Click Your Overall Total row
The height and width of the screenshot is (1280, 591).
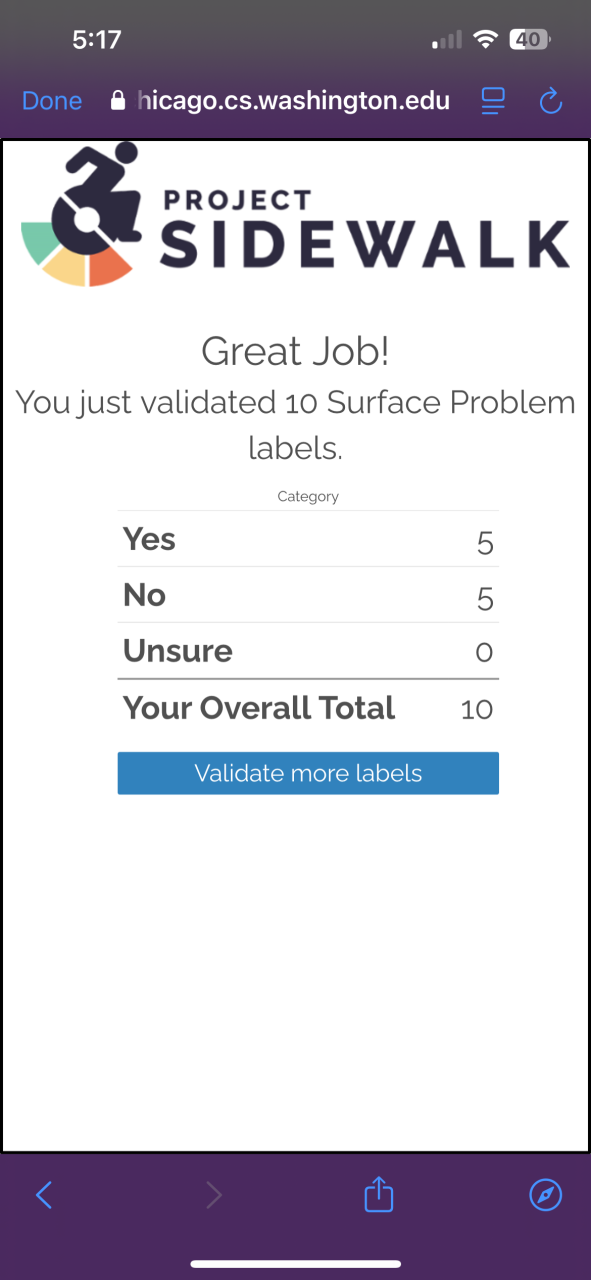308,708
